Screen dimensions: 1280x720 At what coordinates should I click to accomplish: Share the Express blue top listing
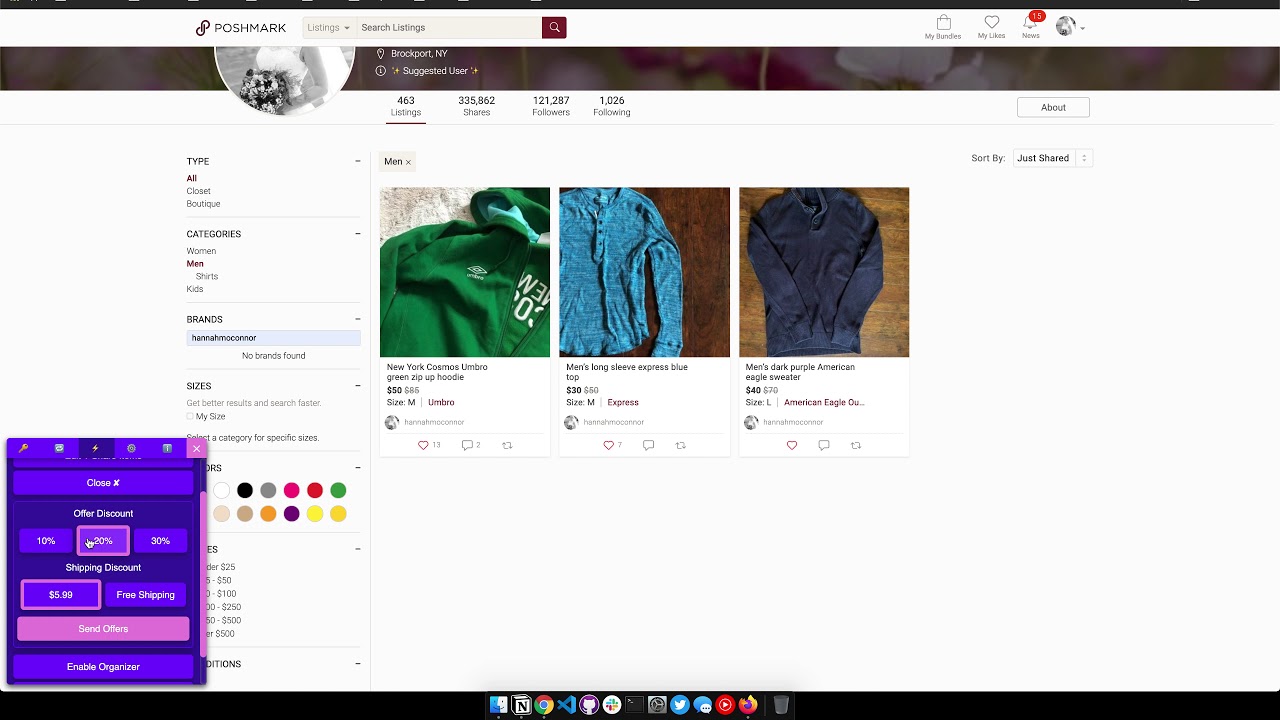[x=681, y=445]
